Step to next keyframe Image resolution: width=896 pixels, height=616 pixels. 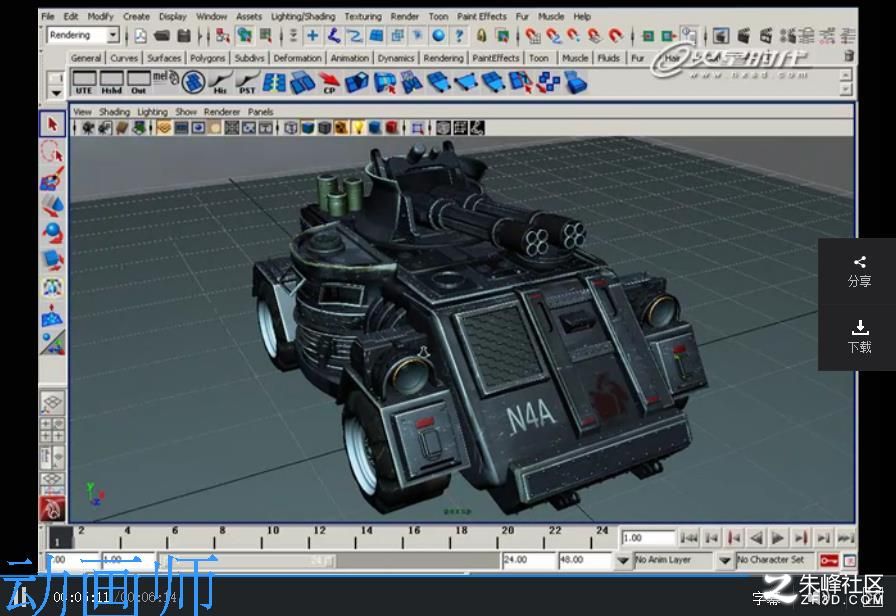click(801, 538)
